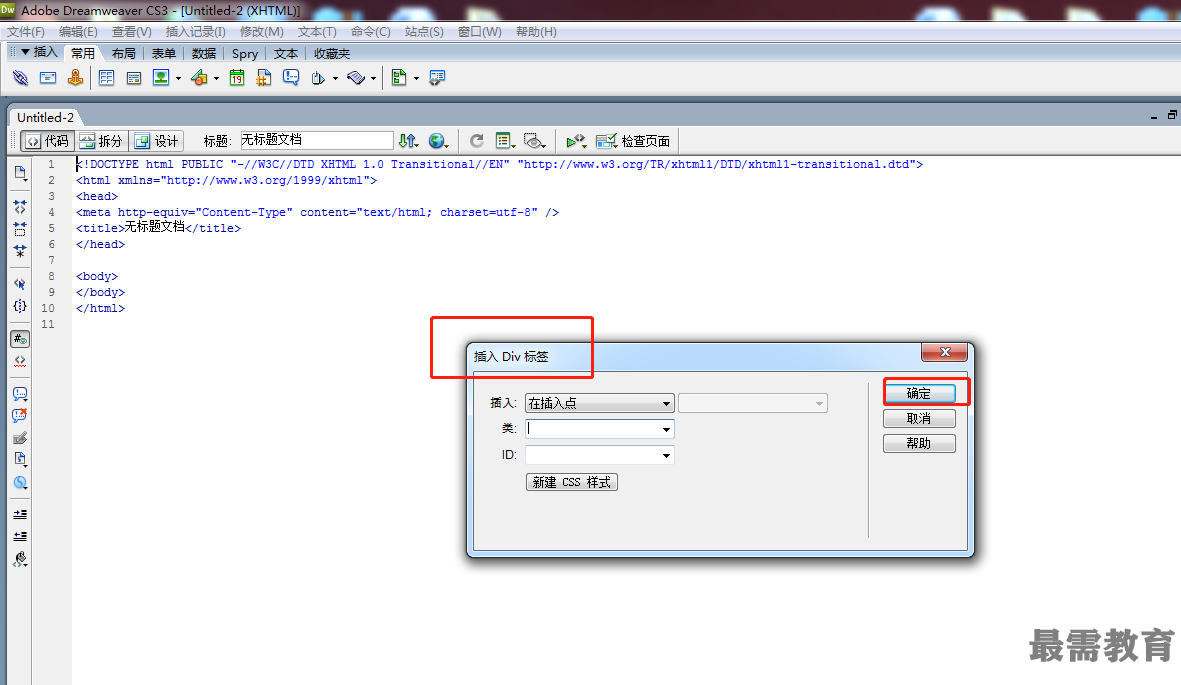Insert Div tag icon in toolbar

pyautogui.click(x=134, y=78)
